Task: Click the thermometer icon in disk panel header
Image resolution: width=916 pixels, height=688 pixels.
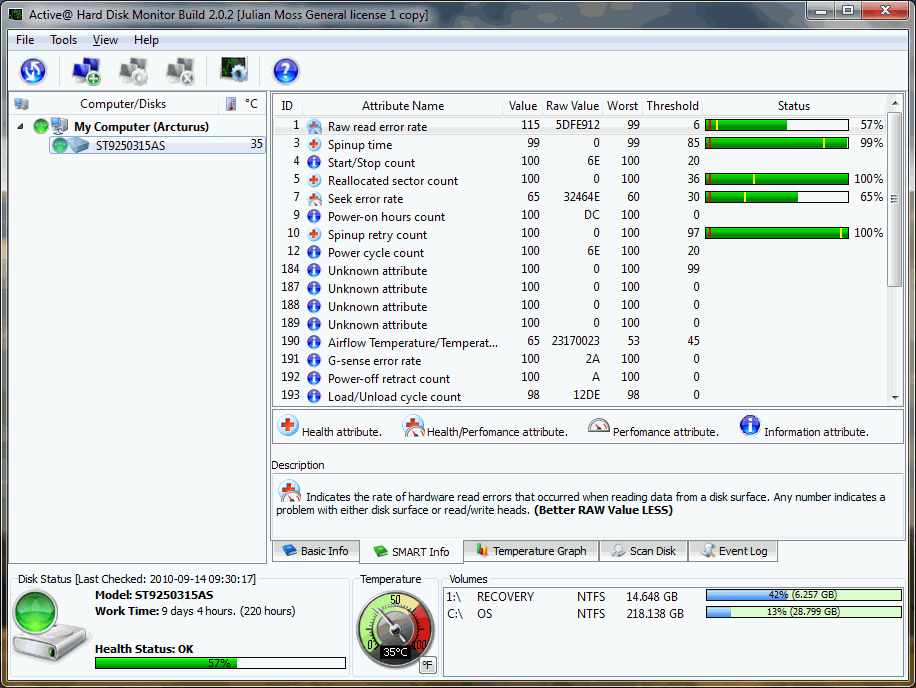Action: tap(231, 104)
